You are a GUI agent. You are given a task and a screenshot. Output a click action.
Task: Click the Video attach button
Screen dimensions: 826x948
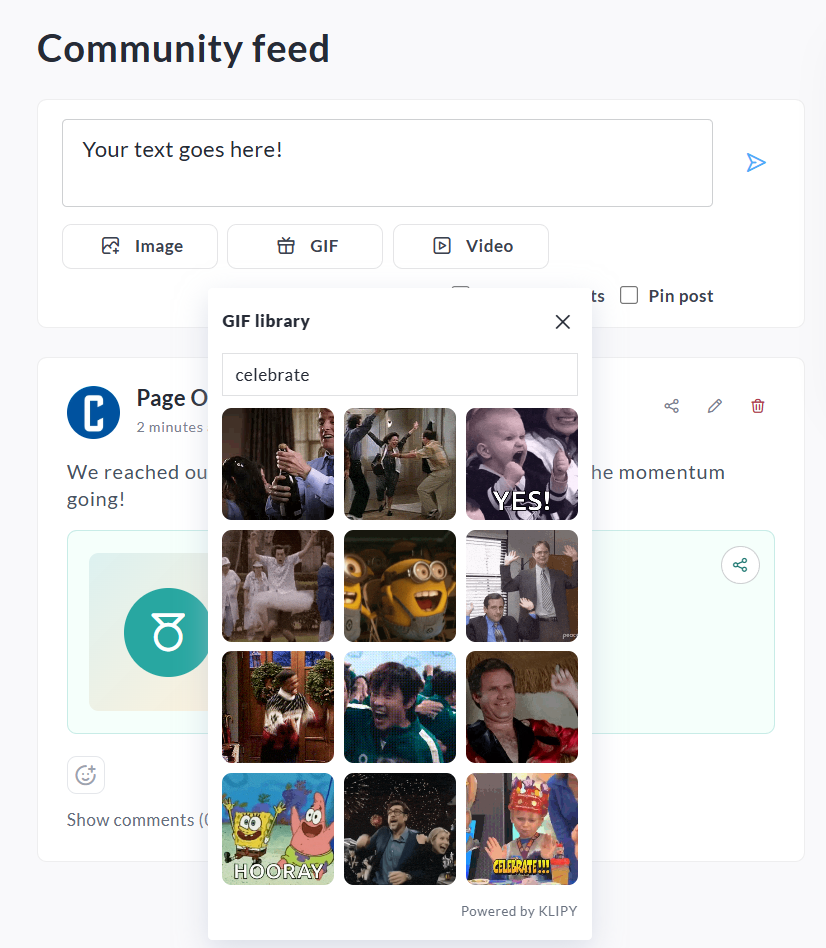[x=470, y=246]
